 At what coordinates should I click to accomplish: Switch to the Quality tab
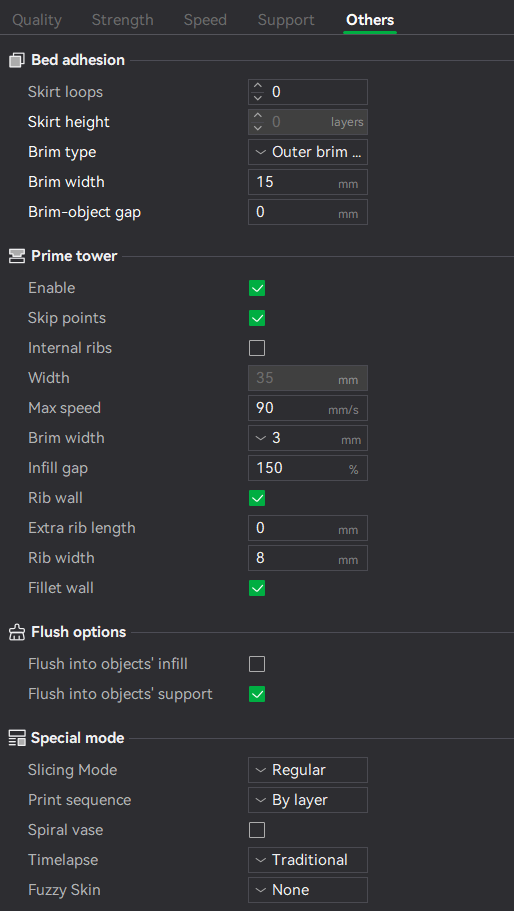point(37,20)
